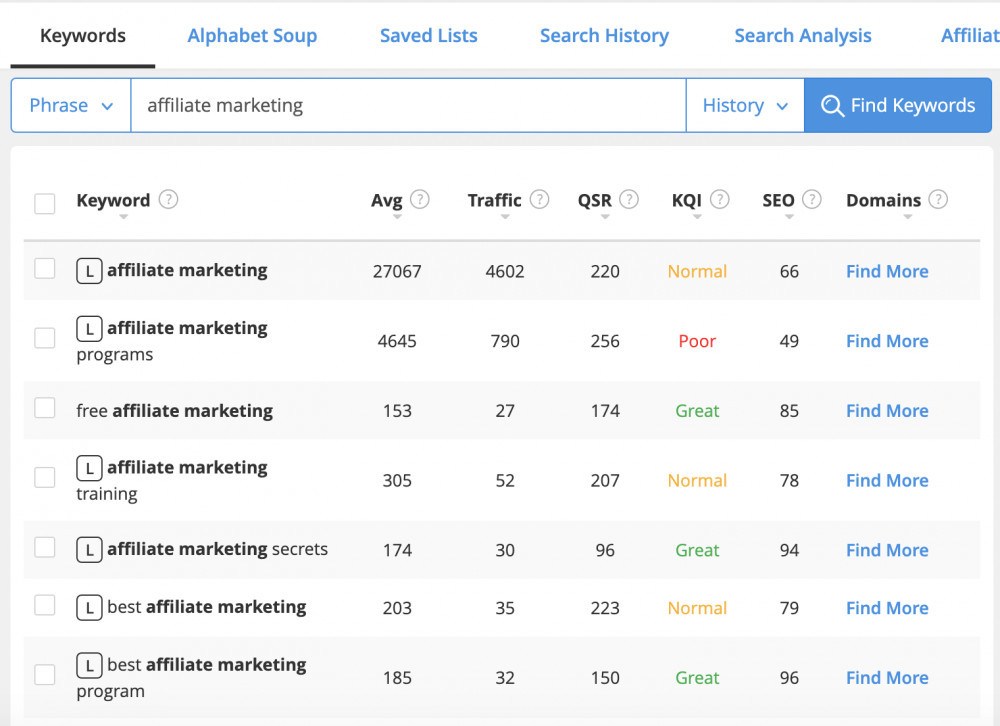The image size is (1000, 726).
Task: Open the History dropdown
Action: tap(745, 105)
